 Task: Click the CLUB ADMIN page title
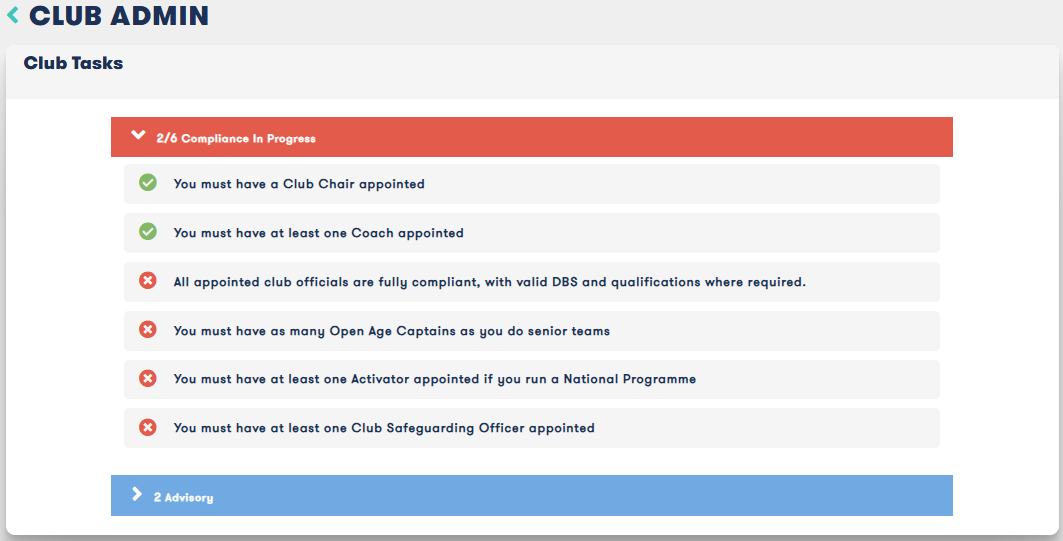pos(119,16)
